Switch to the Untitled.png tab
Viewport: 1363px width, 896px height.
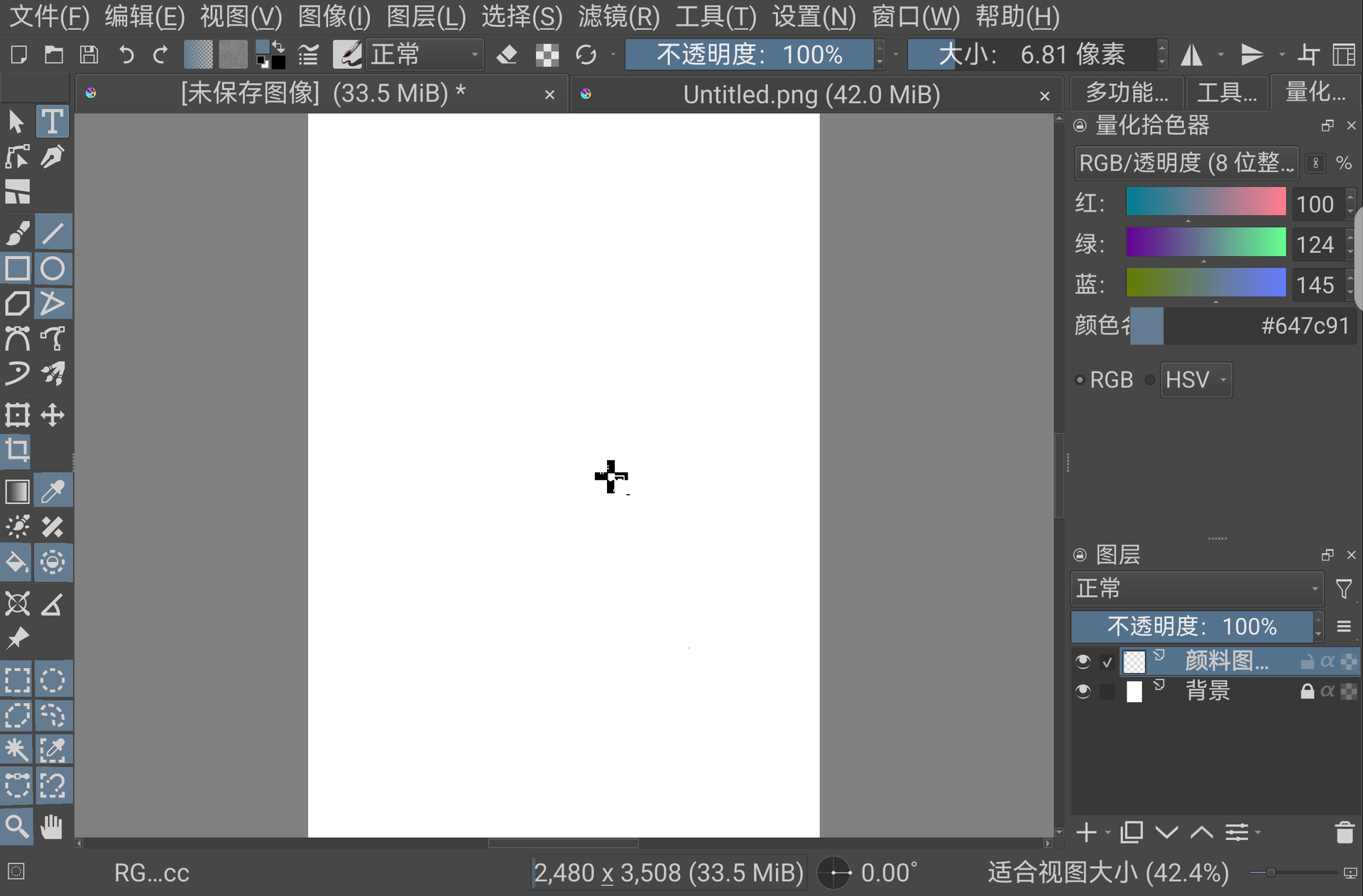coord(811,94)
